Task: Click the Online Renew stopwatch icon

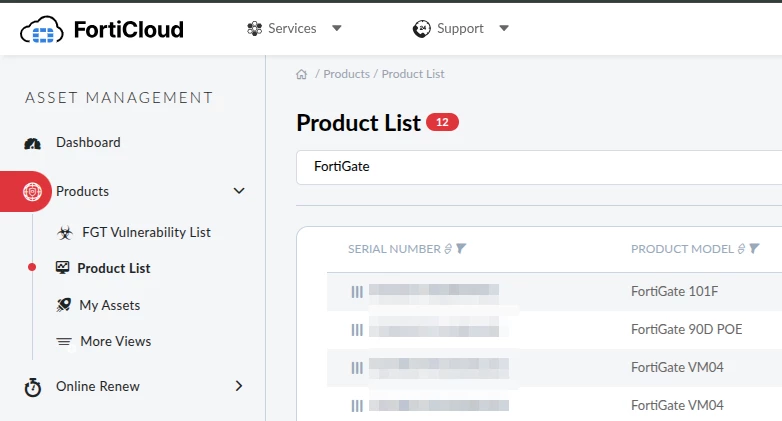Action: point(32,387)
